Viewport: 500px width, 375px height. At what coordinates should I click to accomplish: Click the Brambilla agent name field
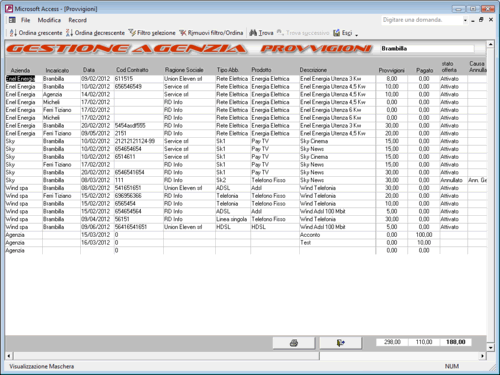click(427, 49)
